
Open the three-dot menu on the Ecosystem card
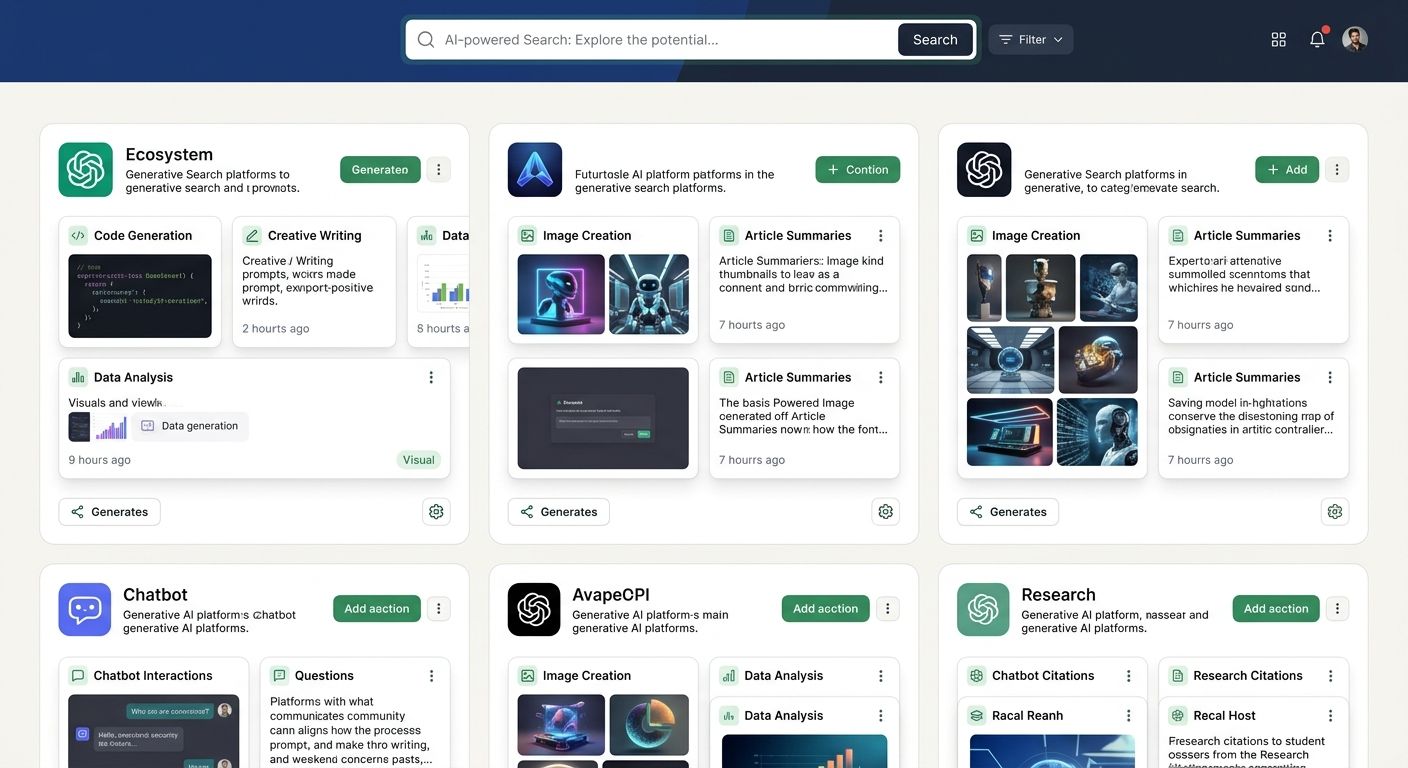(x=439, y=169)
